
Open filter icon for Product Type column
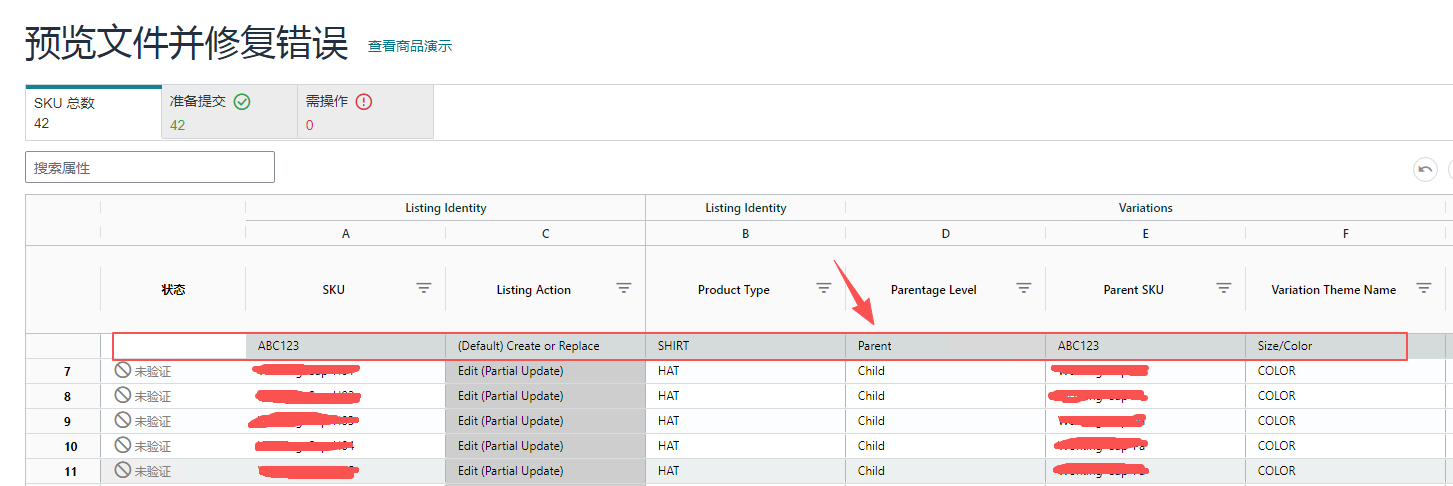pyautogui.click(x=824, y=288)
